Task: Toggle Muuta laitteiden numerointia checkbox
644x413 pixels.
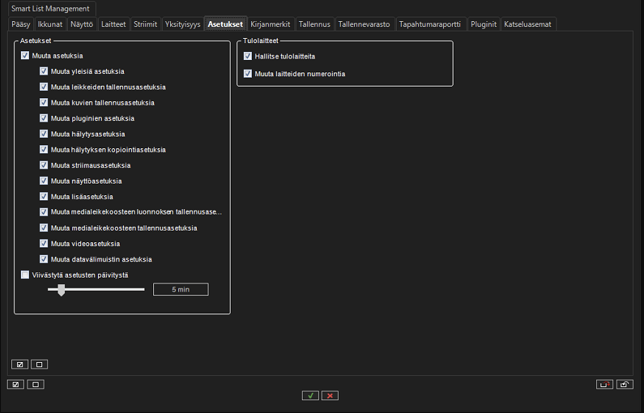Action: (248, 73)
